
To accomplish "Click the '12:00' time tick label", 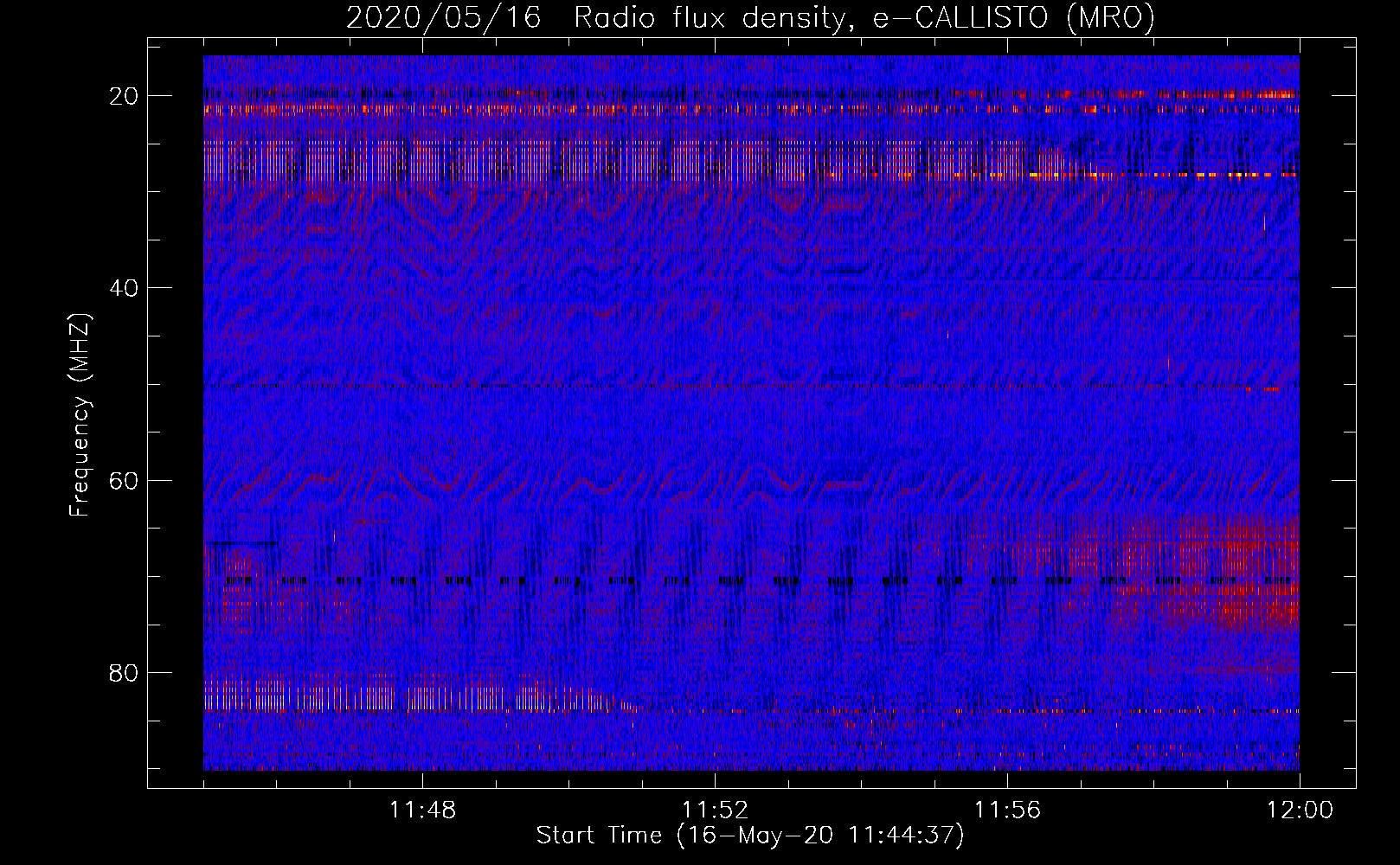I will 1300,811.
